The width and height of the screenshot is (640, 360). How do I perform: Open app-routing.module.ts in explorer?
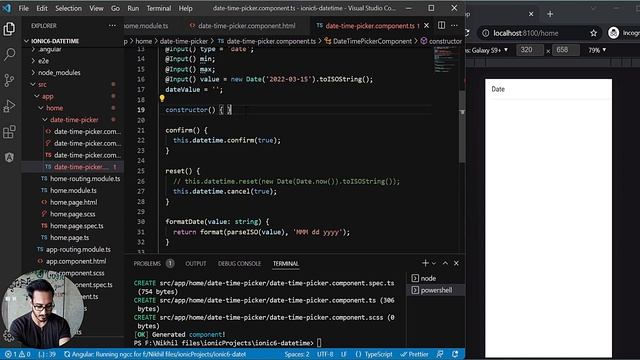(78, 249)
